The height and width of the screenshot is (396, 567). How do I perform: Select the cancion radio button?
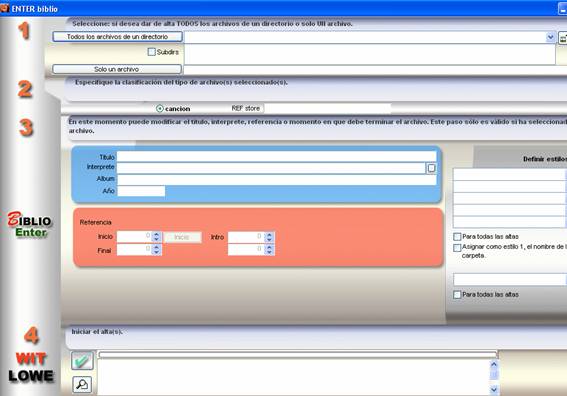(x=159, y=108)
